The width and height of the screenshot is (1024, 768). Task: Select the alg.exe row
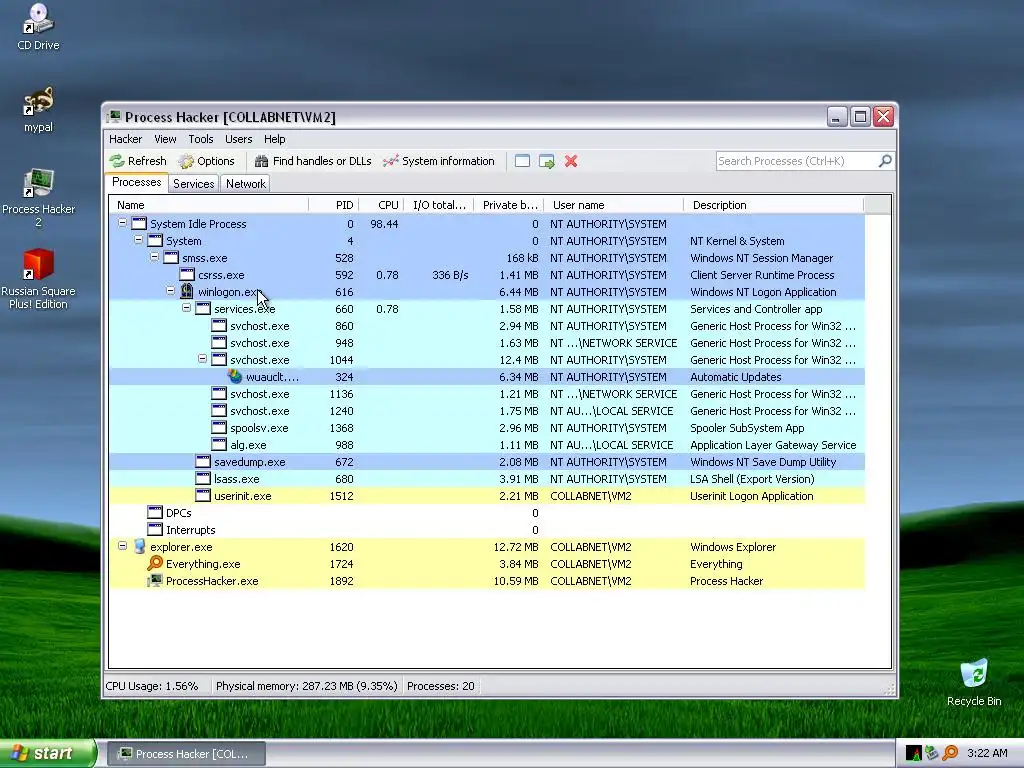[487, 445]
